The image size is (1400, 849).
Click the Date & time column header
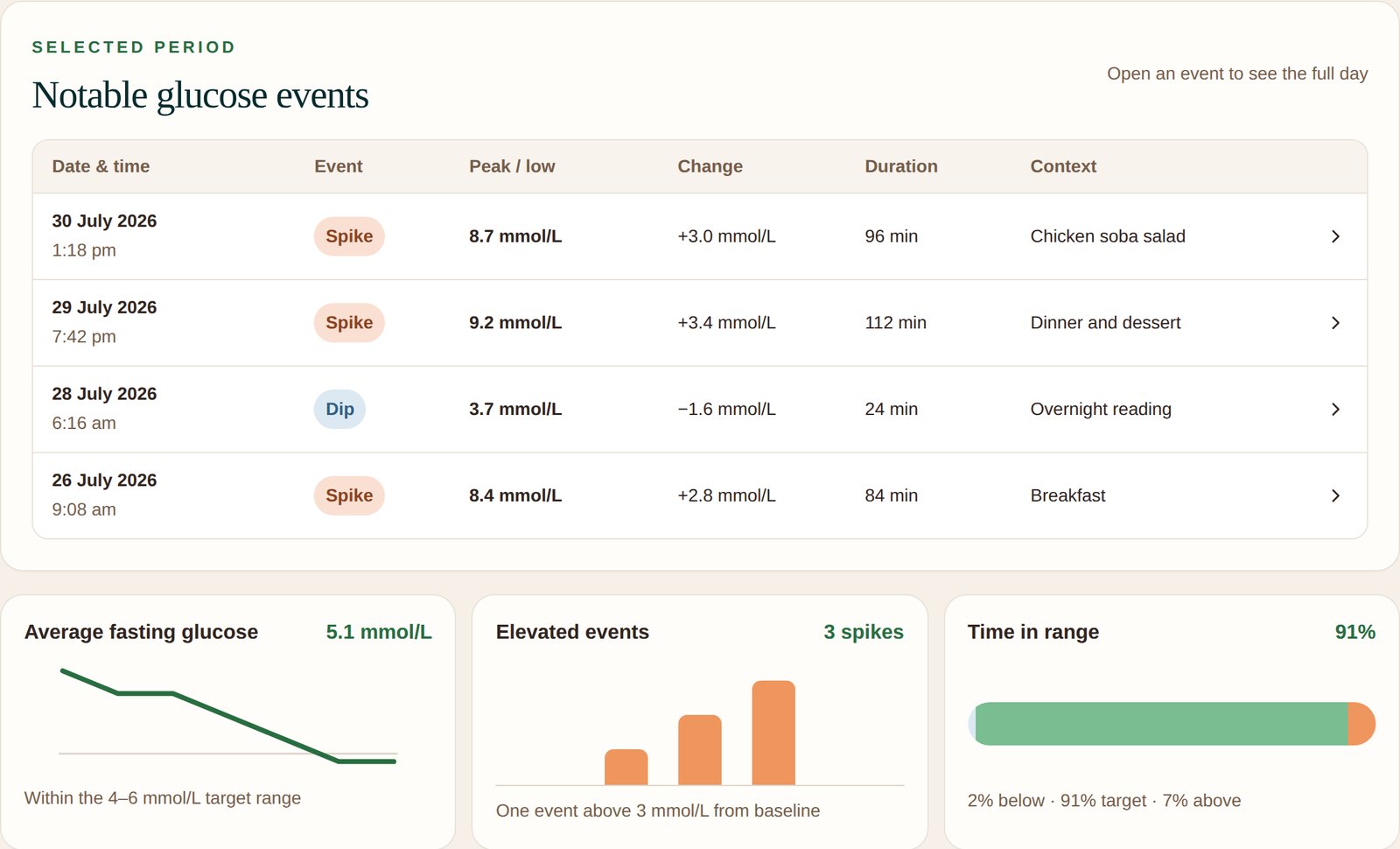[x=101, y=166]
